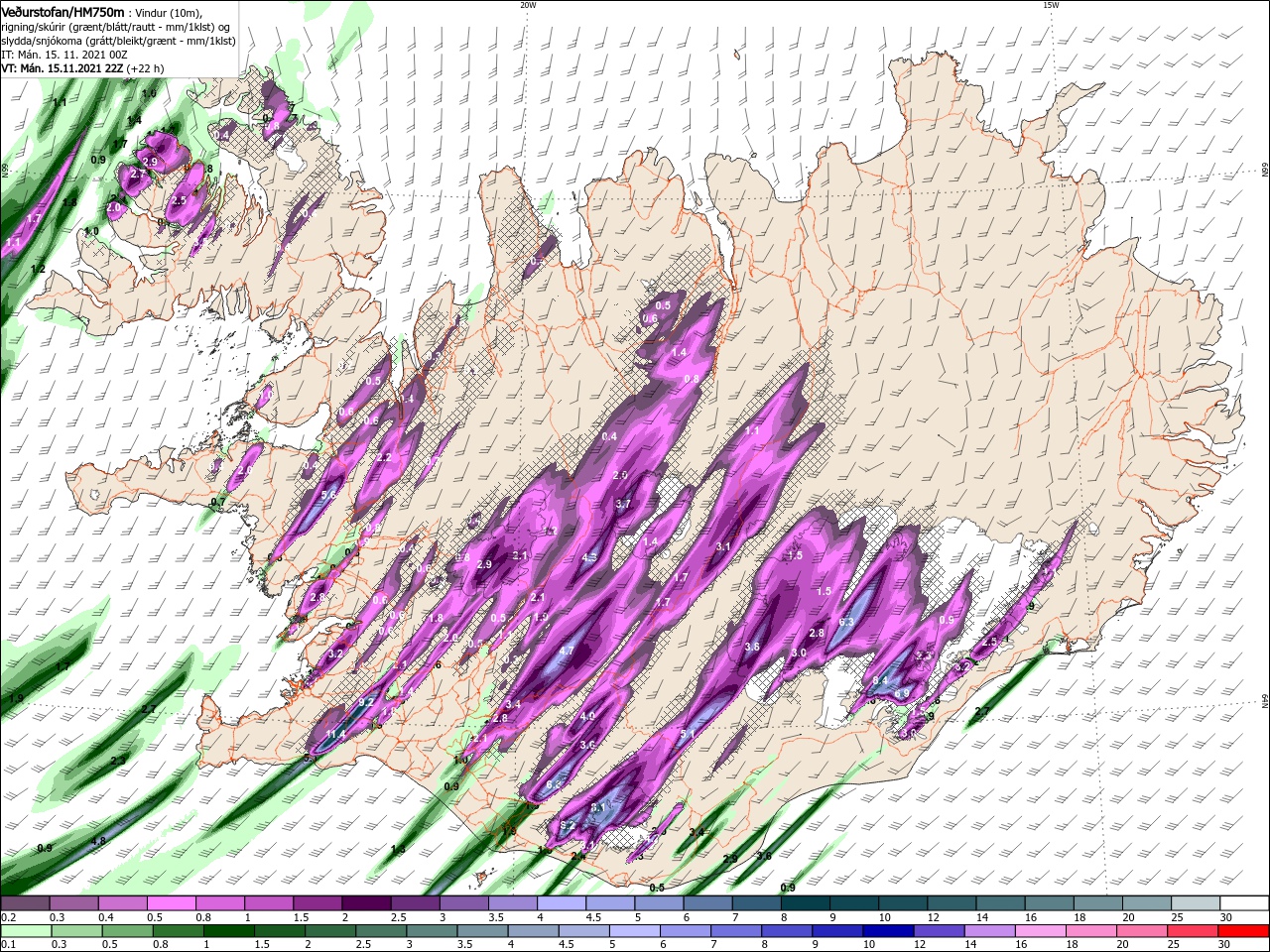Screen dimensions: 1270x952
Task: Click the 5.6 precipitation value on the map
Action: click(x=329, y=494)
